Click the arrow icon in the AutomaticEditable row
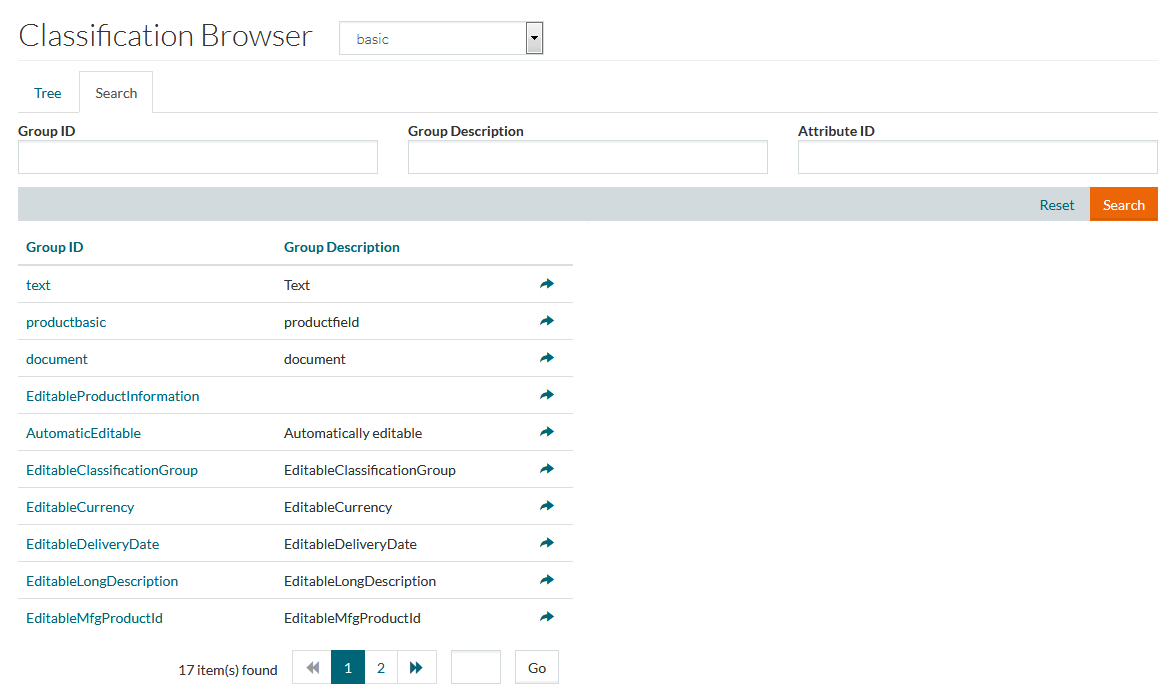The height and width of the screenshot is (698, 1174). coord(546,433)
